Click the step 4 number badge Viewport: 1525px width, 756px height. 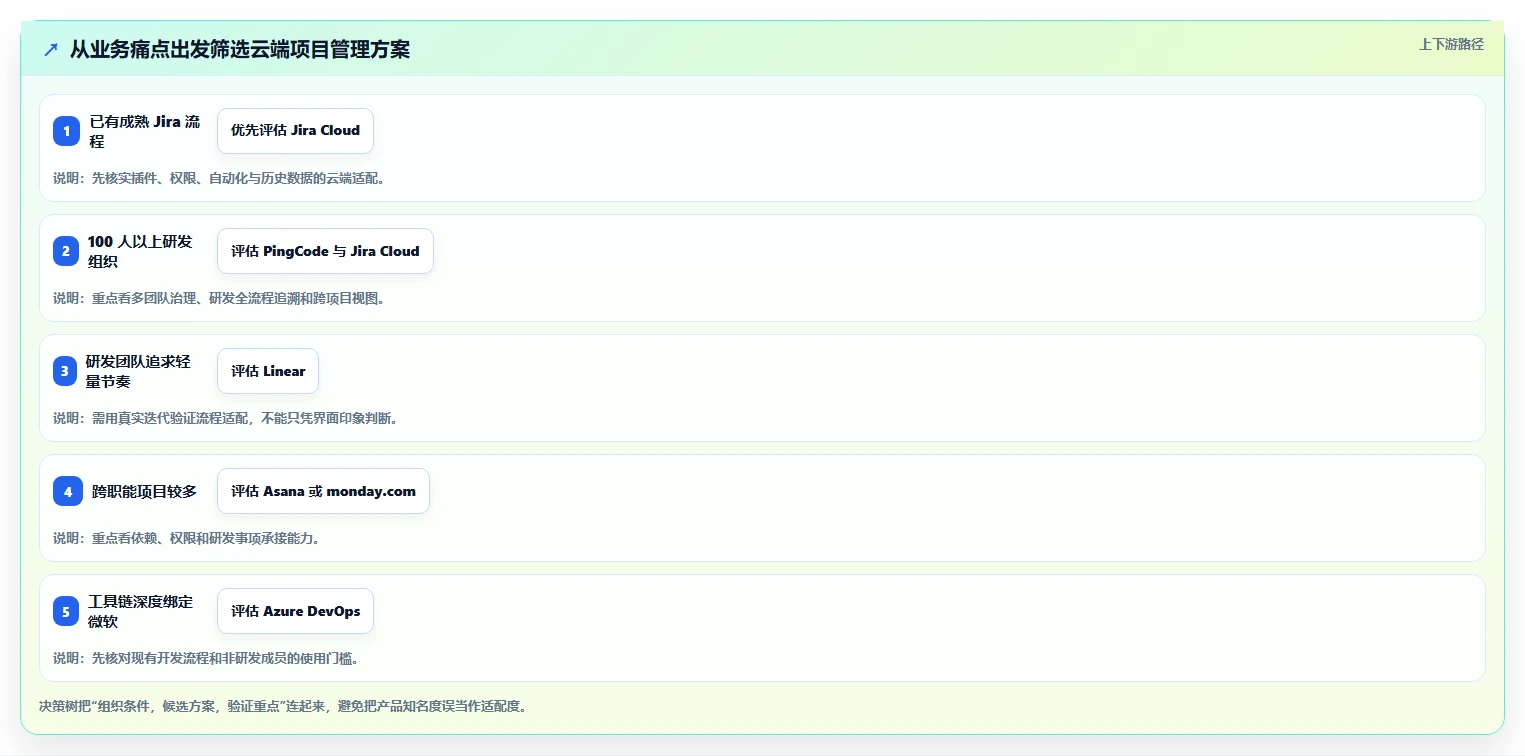68,491
